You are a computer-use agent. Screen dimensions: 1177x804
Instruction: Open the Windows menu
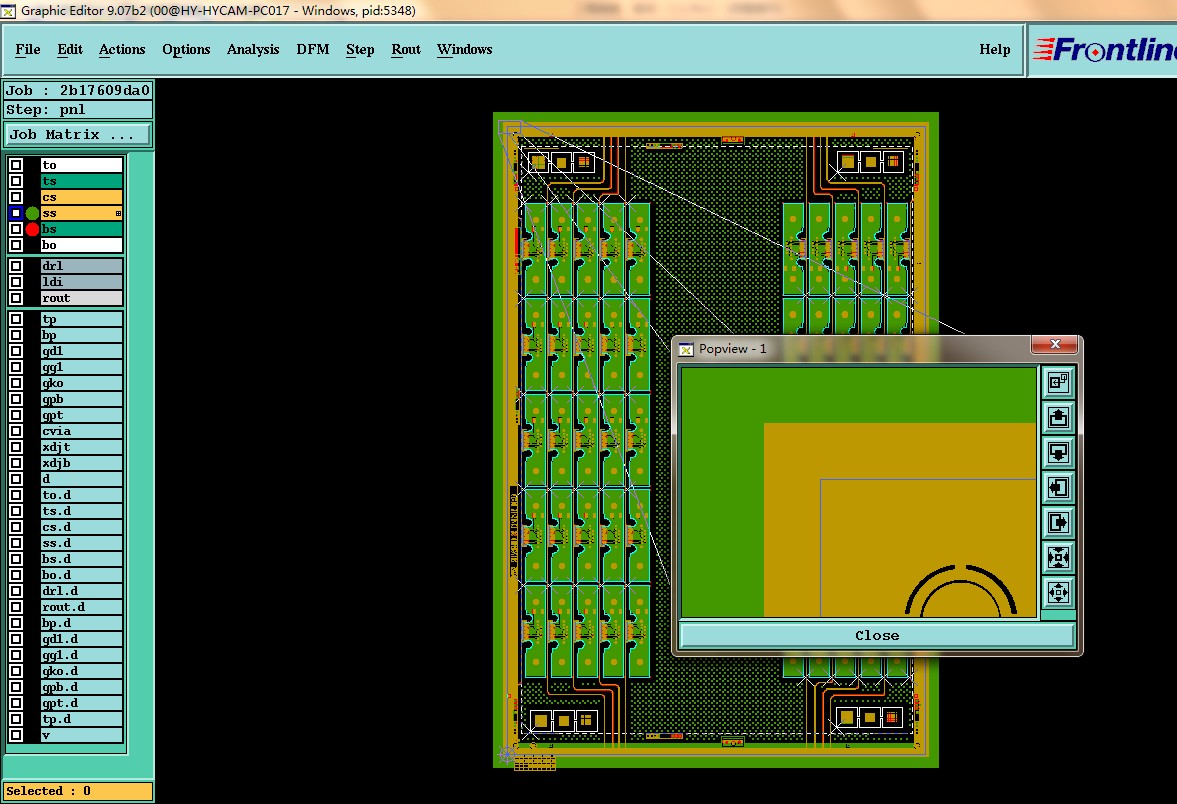[465, 50]
